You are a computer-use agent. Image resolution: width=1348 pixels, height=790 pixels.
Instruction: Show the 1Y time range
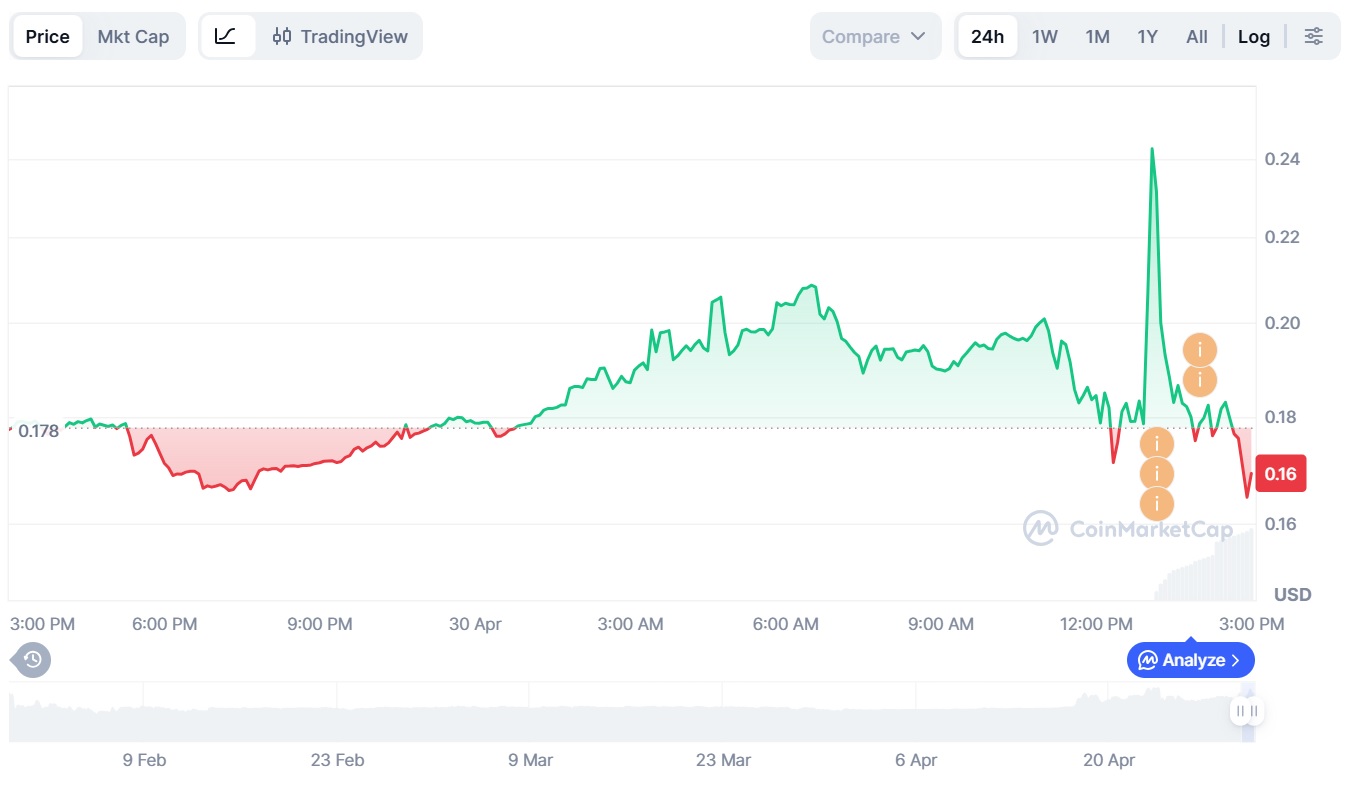(x=1147, y=37)
